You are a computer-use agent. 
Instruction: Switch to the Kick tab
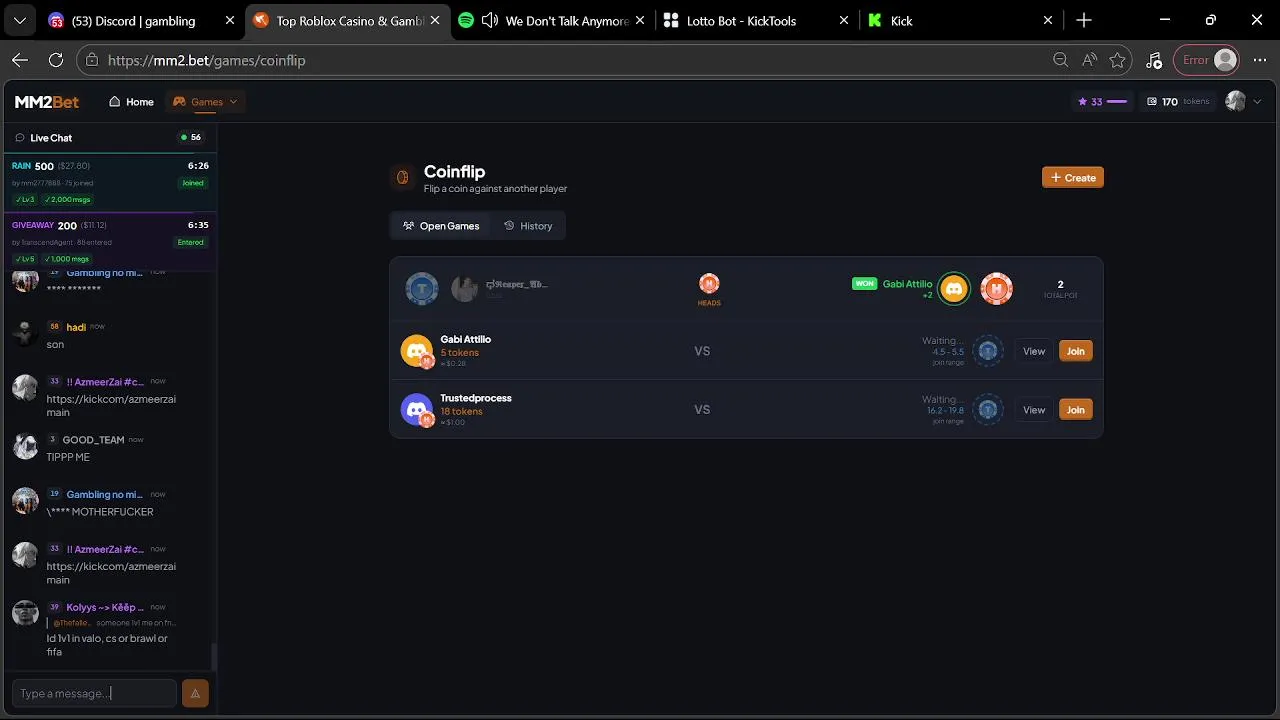[x=961, y=20]
